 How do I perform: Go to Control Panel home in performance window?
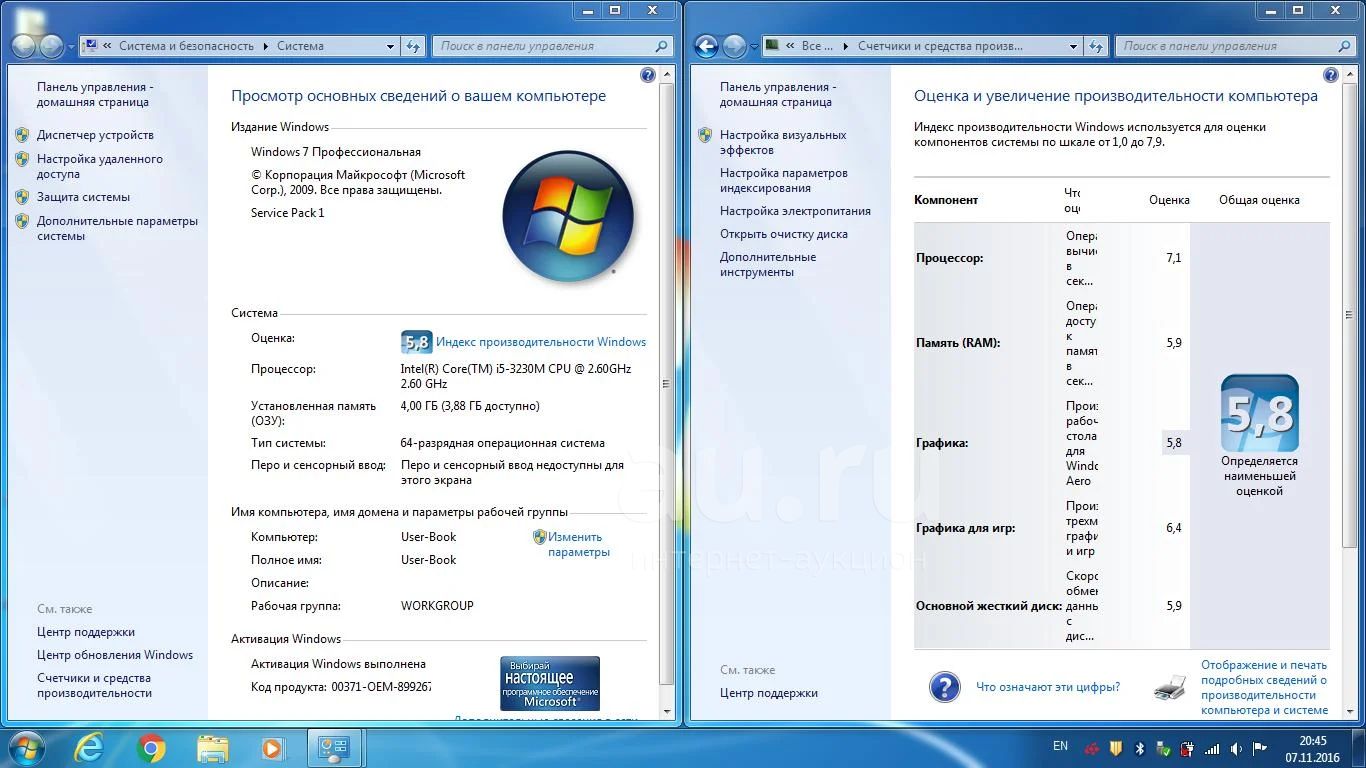[x=778, y=94]
